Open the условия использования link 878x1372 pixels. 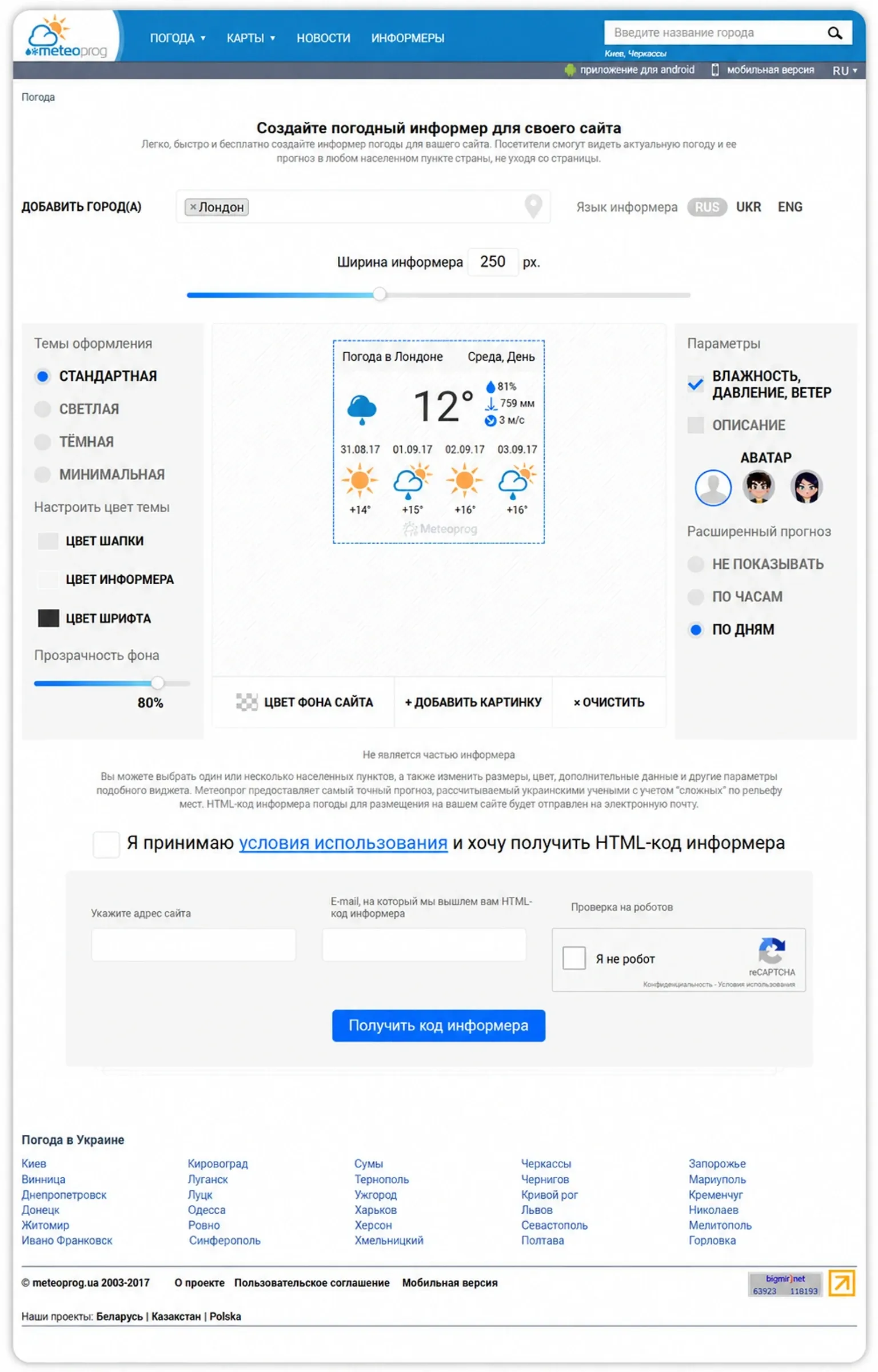343,843
